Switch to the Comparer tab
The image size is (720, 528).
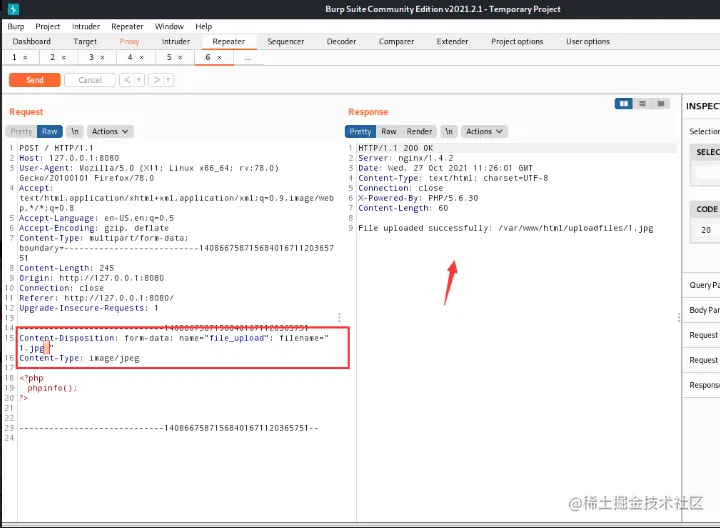pyautogui.click(x=396, y=41)
